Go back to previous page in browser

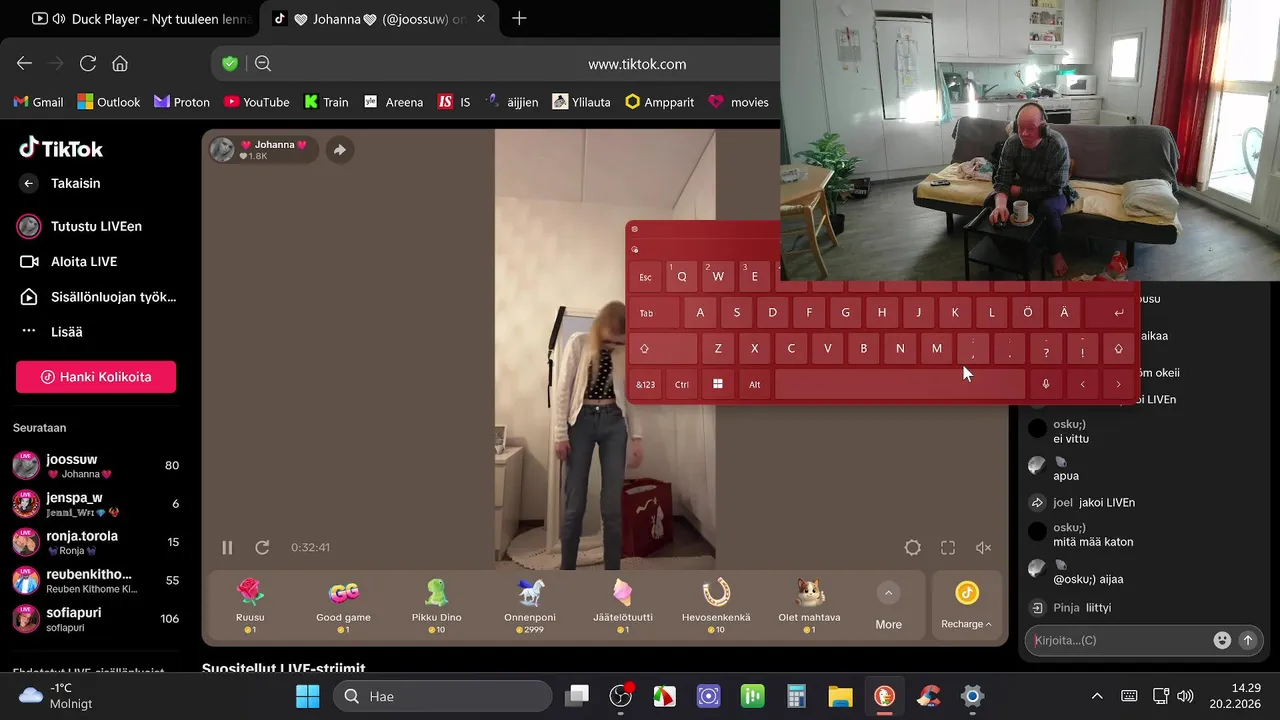25,64
